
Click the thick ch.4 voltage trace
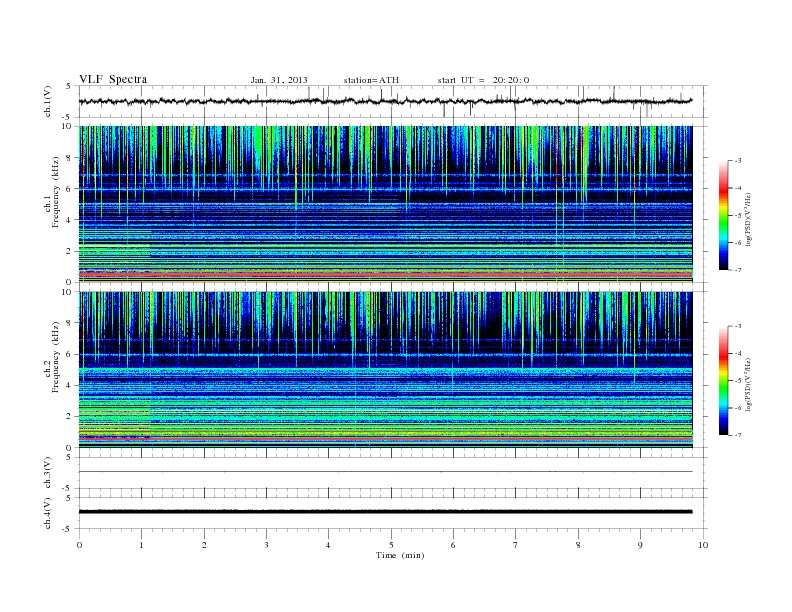coord(385,512)
